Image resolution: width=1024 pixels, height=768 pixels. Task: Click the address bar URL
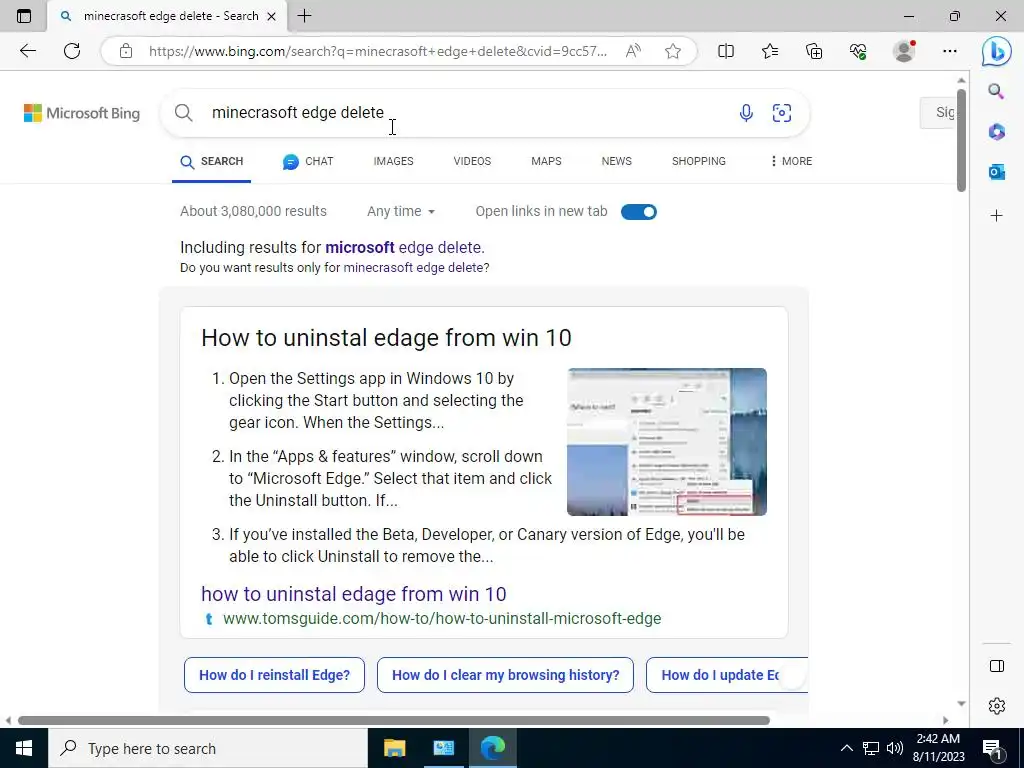coord(378,51)
